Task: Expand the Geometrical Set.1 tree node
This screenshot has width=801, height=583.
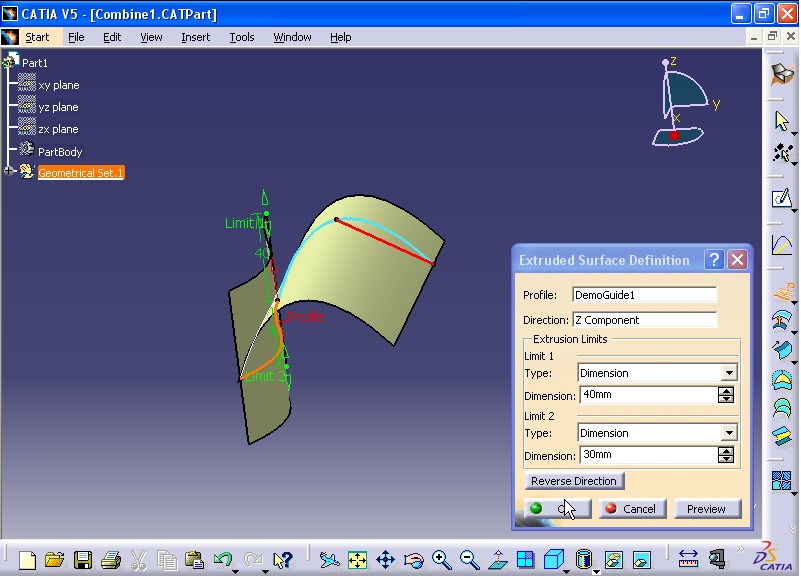Action: click(9, 171)
